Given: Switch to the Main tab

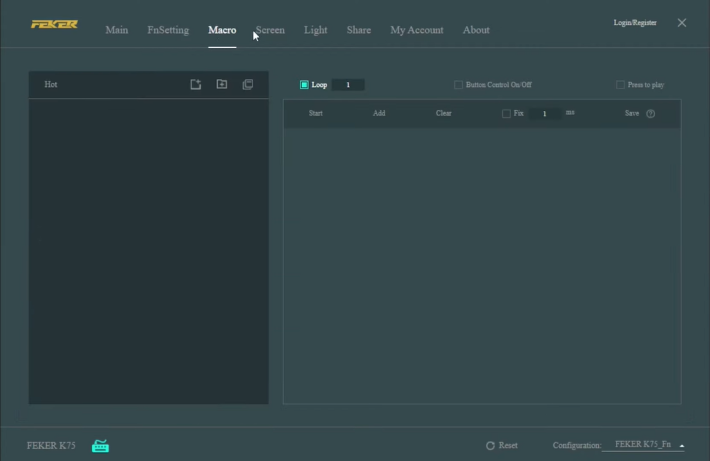Looking at the screenshot, I should 117,30.
